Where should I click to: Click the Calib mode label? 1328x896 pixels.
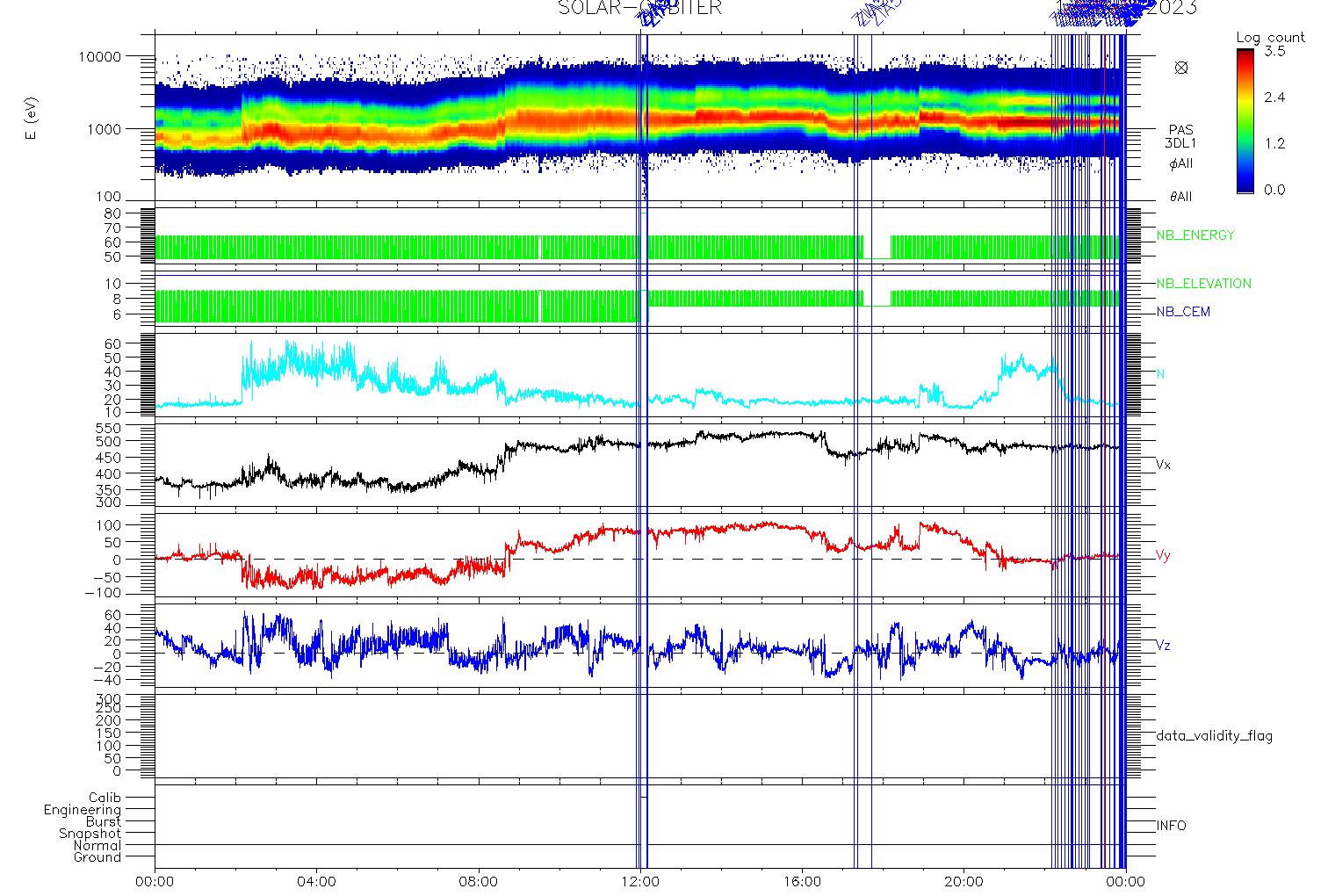(105, 798)
